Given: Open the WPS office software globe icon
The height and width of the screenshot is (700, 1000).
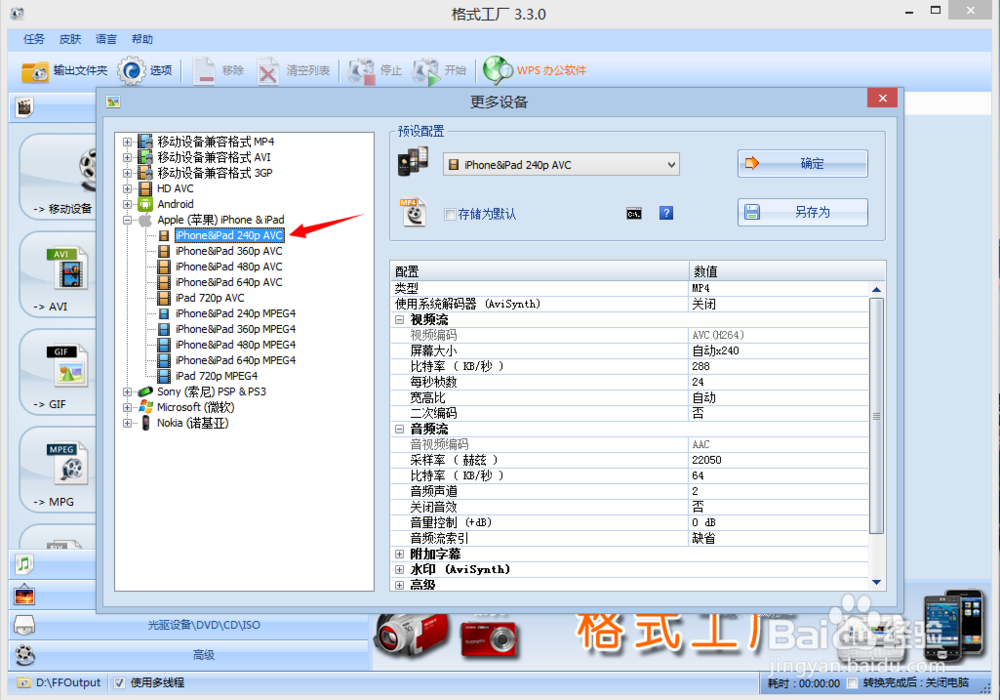Looking at the screenshot, I should (x=497, y=71).
